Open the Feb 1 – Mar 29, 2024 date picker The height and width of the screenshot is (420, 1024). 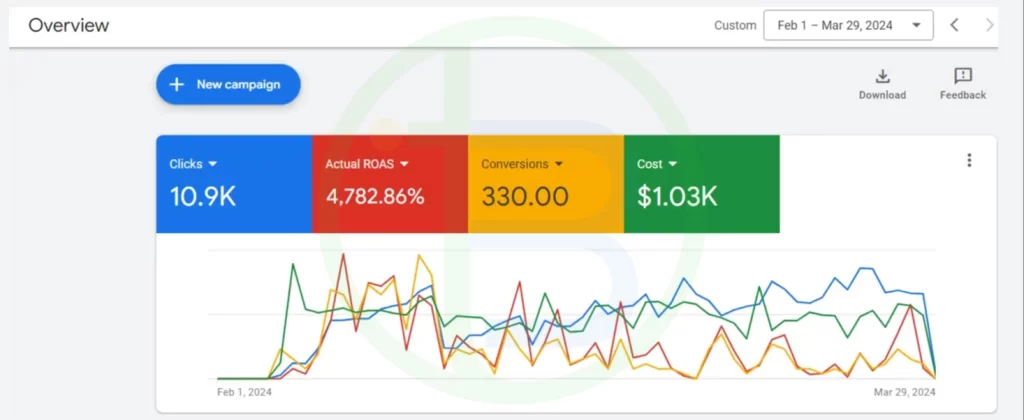point(848,25)
